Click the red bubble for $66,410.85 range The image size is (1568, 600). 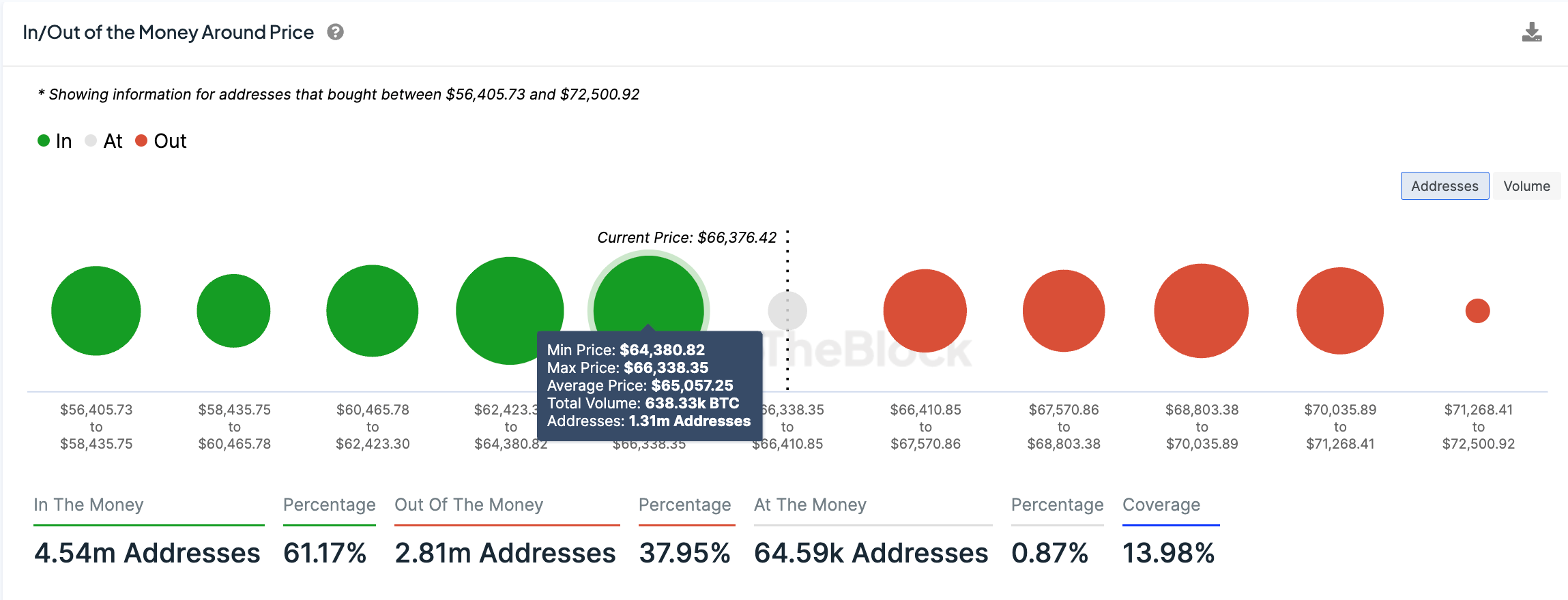(x=925, y=311)
